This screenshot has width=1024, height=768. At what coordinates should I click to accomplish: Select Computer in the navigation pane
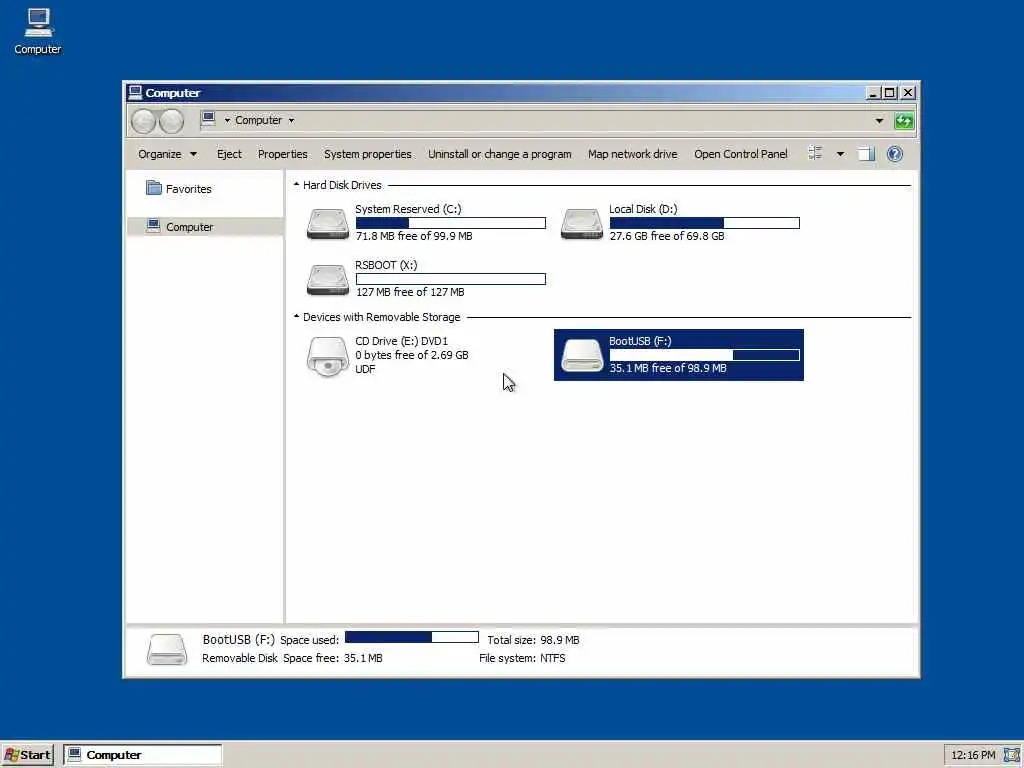[205, 227]
